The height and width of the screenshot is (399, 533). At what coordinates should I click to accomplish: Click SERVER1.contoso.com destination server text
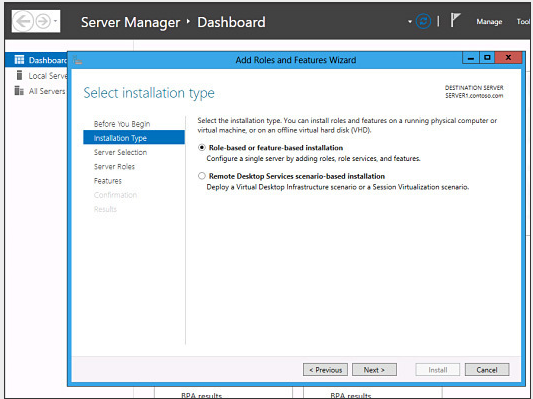[474, 96]
